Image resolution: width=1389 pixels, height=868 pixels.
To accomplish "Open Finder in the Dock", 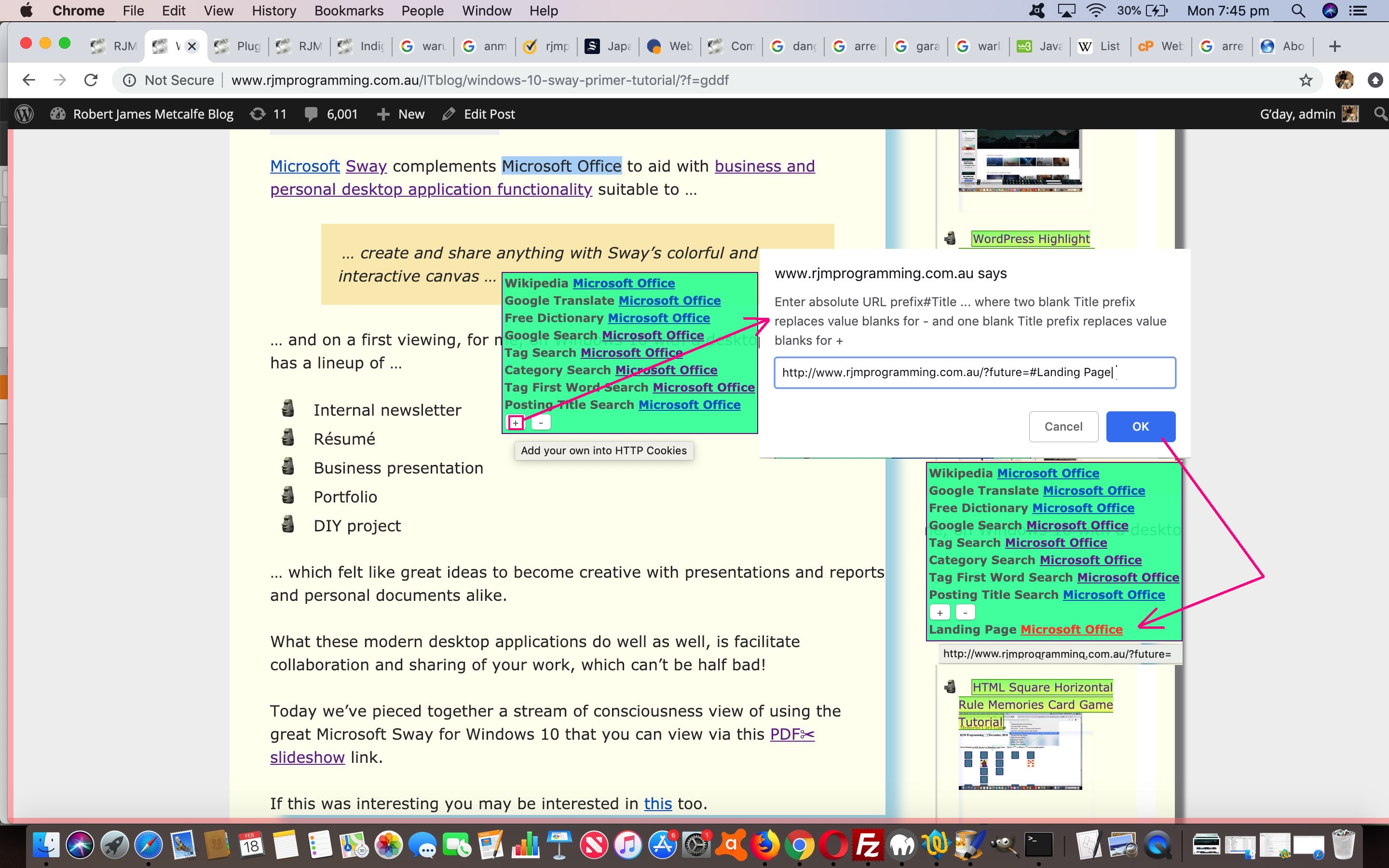I will [x=46, y=845].
